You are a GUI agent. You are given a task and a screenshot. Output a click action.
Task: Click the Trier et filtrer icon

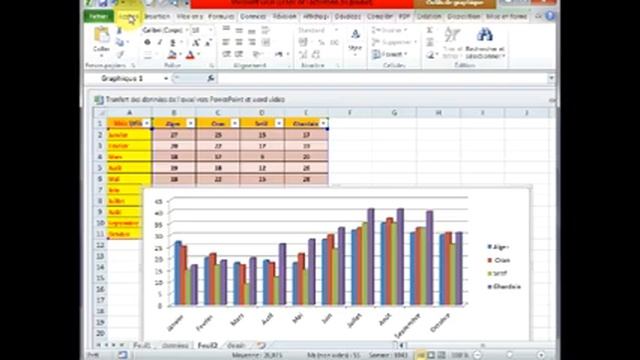452,35
